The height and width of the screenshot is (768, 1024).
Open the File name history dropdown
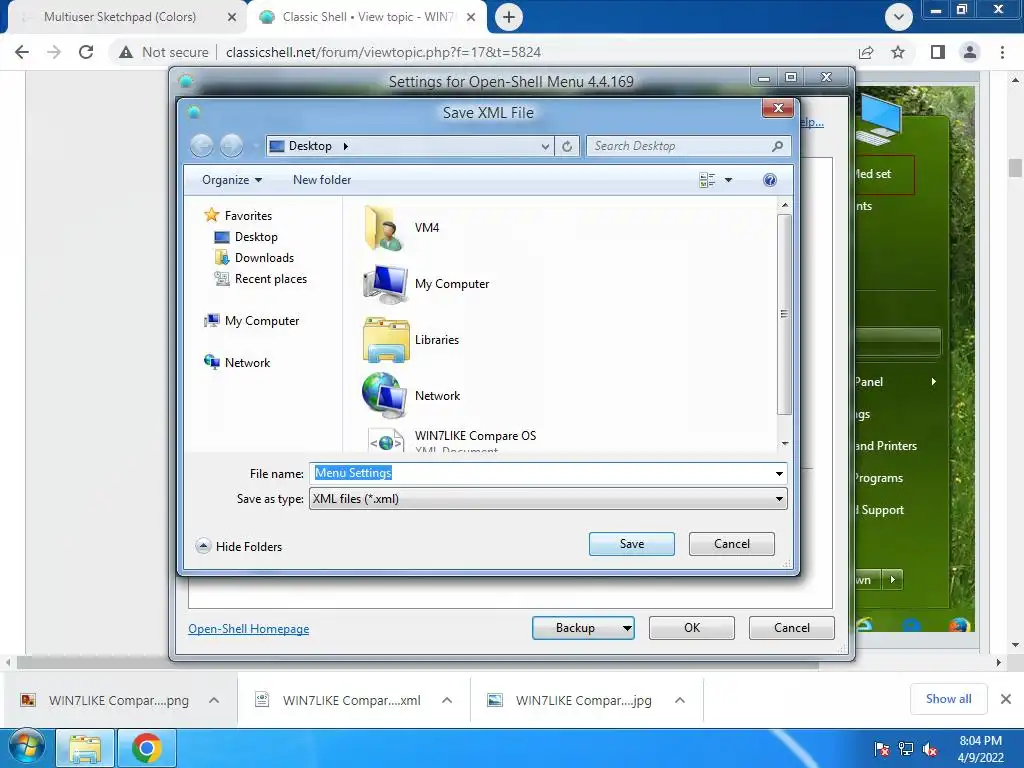pos(779,473)
